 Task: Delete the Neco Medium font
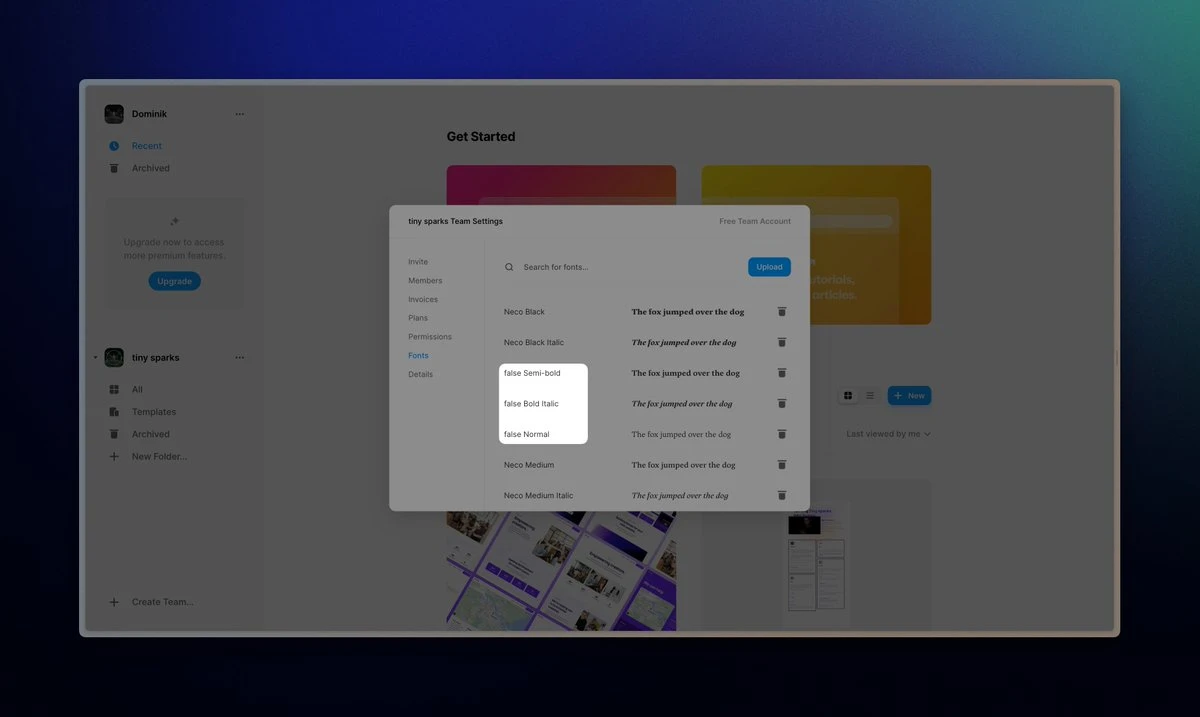[x=782, y=465]
